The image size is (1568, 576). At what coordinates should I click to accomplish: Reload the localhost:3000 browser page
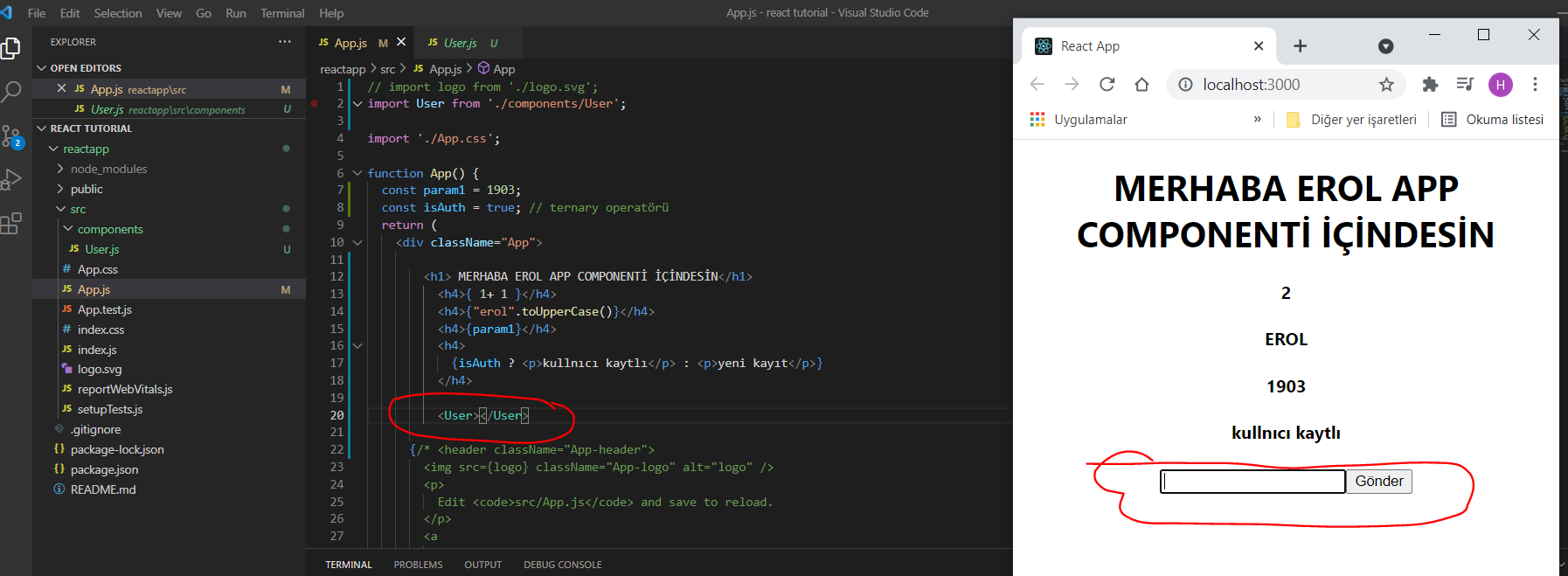(1107, 85)
